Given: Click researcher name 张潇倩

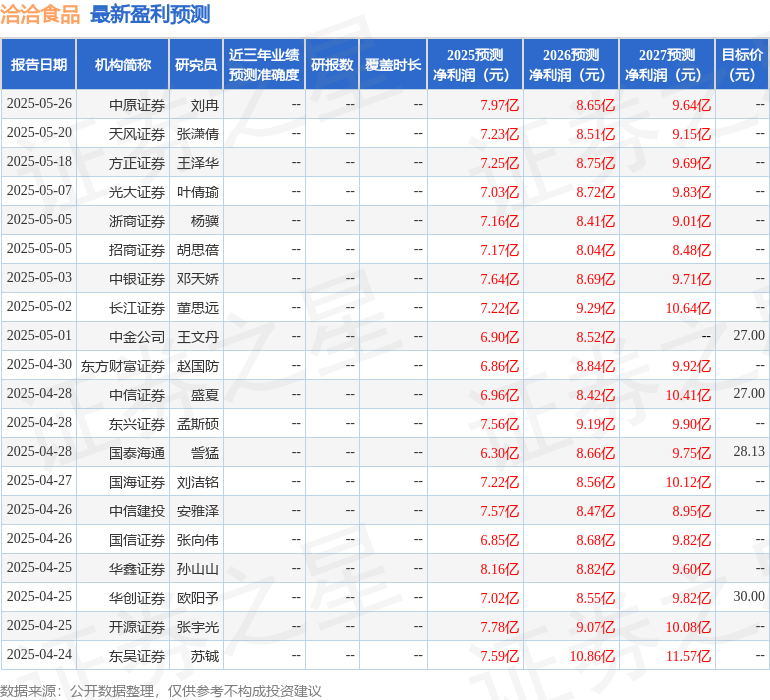Looking at the screenshot, I should click(198, 134).
